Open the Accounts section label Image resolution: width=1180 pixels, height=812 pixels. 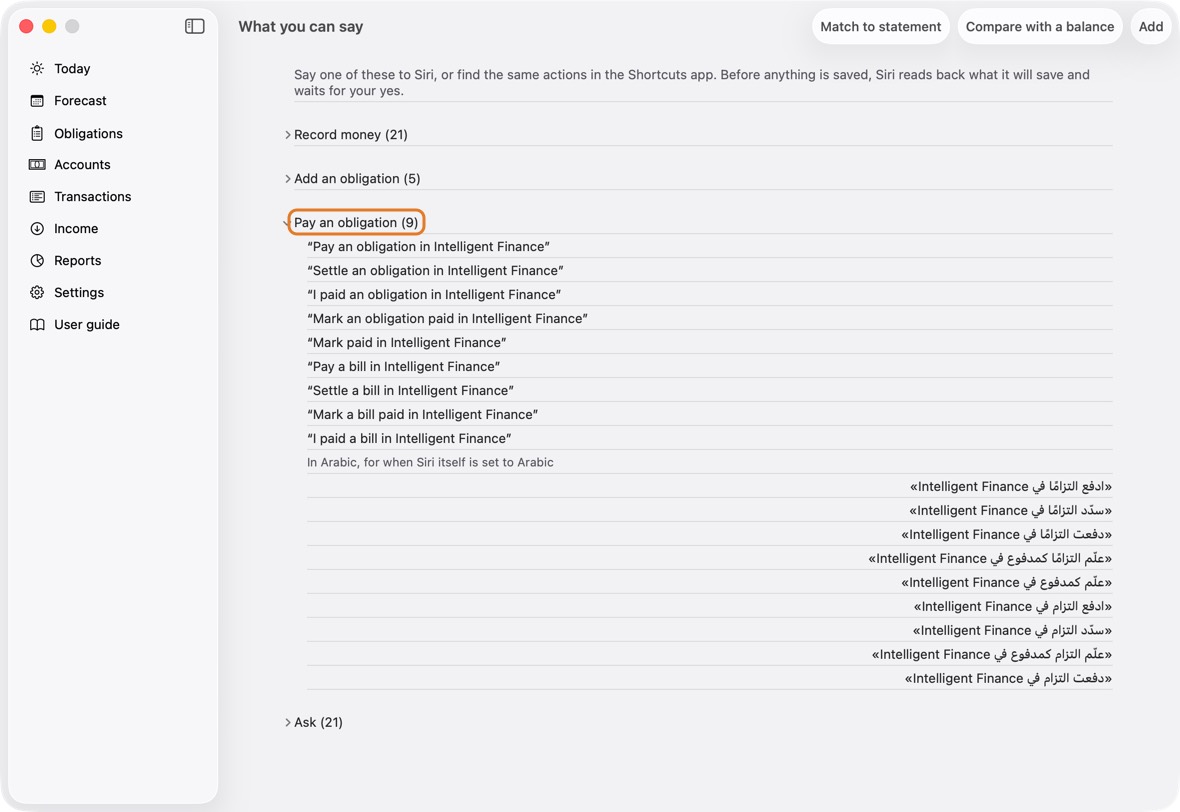tap(82, 165)
